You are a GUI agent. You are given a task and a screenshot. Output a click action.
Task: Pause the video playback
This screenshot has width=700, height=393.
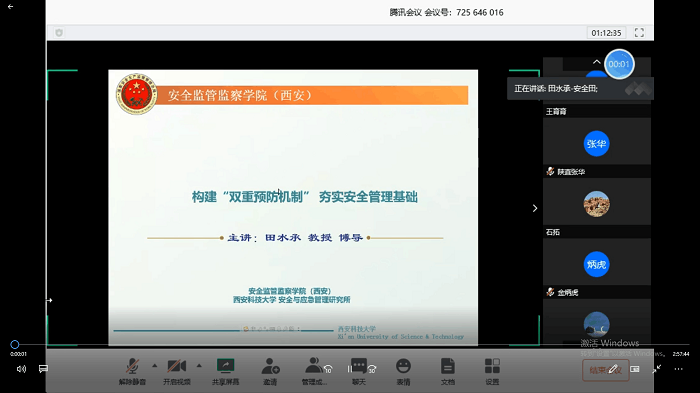click(350, 369)
